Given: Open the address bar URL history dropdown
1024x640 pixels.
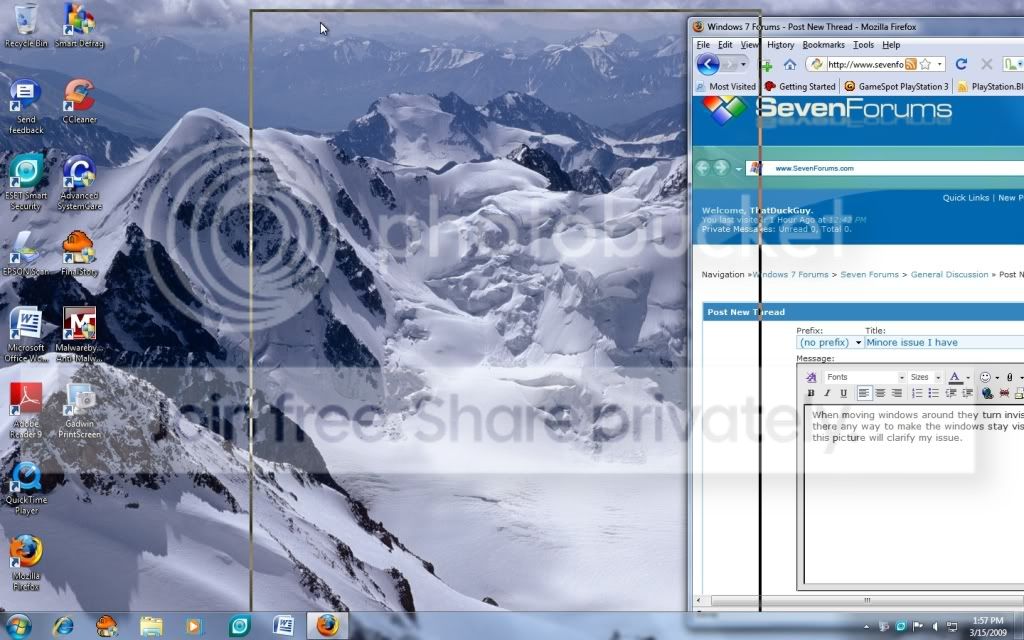Looking at the screenshot, I should [940, 64].
